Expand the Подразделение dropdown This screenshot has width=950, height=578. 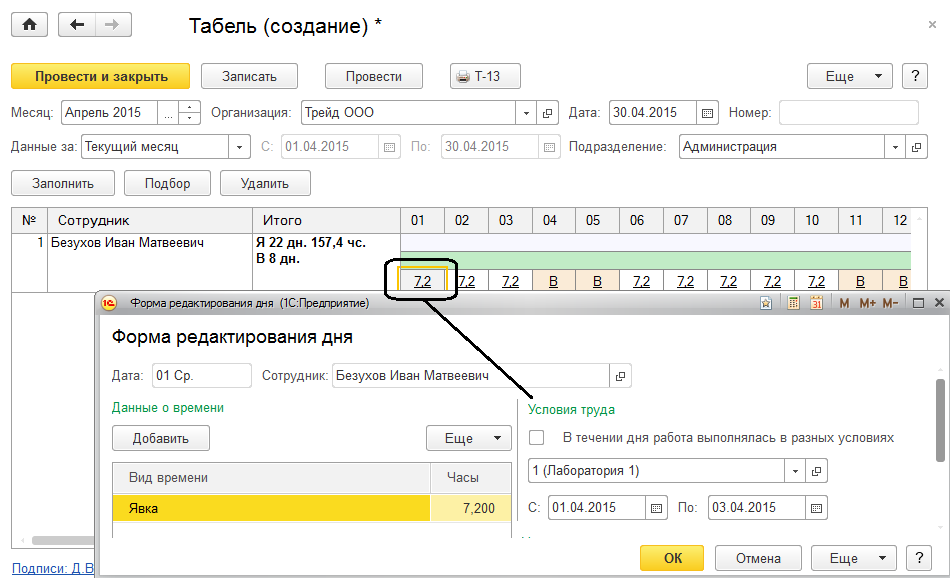coord(895,147)
